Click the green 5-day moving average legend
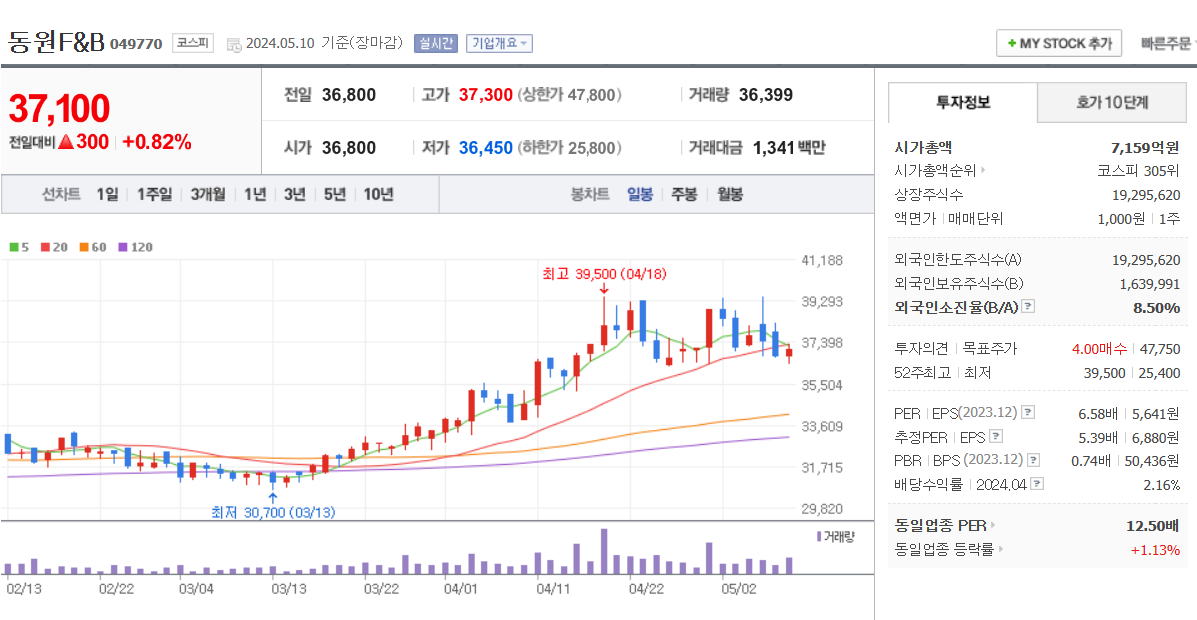1197x620 pixels. click(x=19, y=247)
